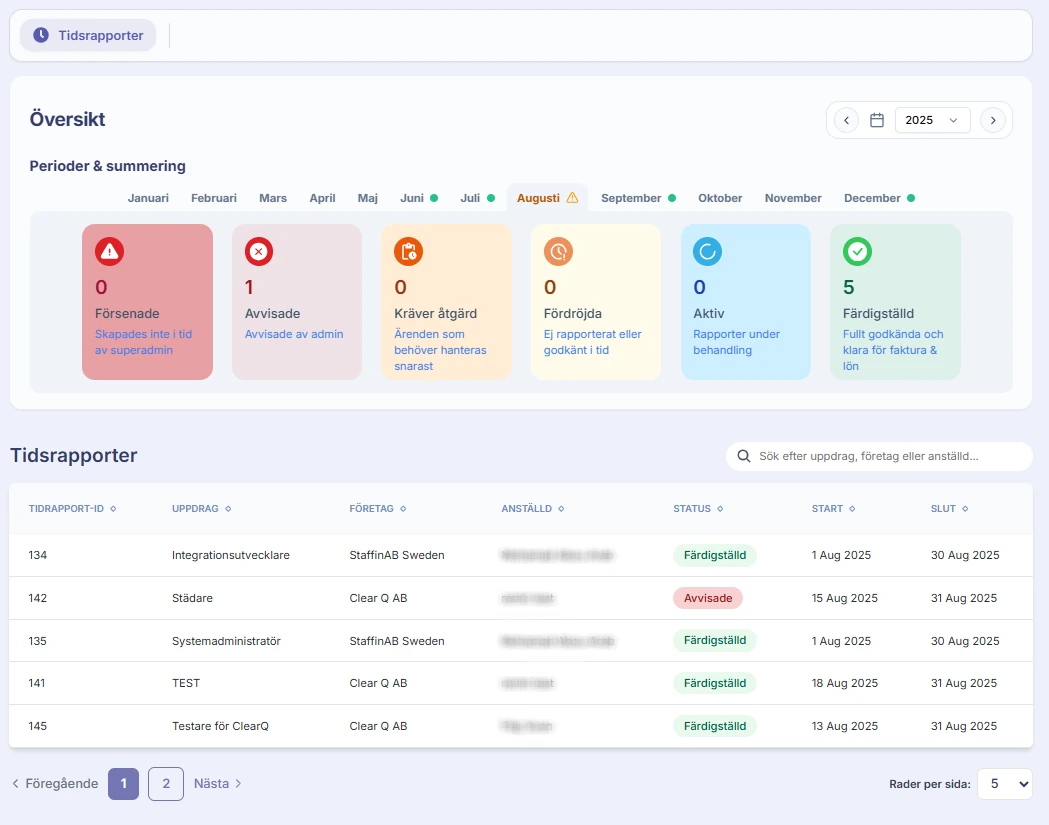
Task: Click the warning triangle beside Augusti
Action: point(572,198)
